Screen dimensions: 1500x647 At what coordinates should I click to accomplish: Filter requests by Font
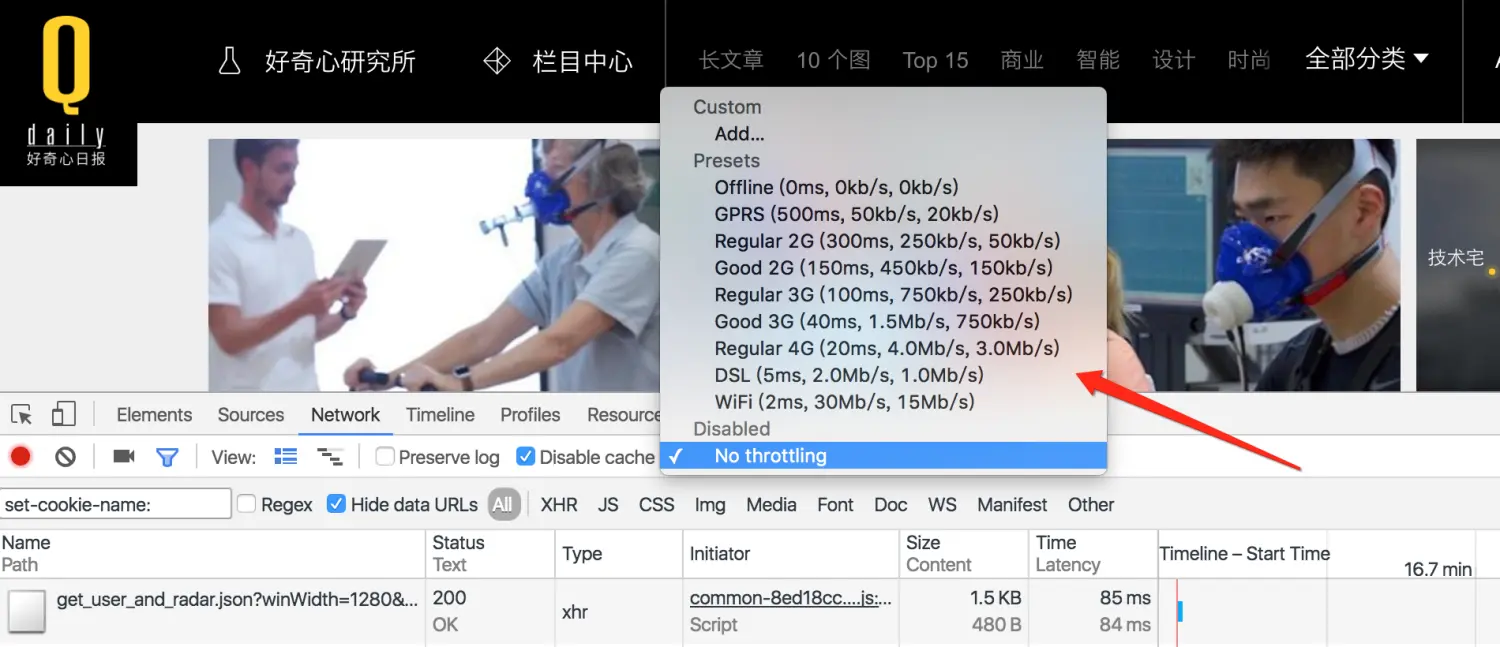coord(835,505)
